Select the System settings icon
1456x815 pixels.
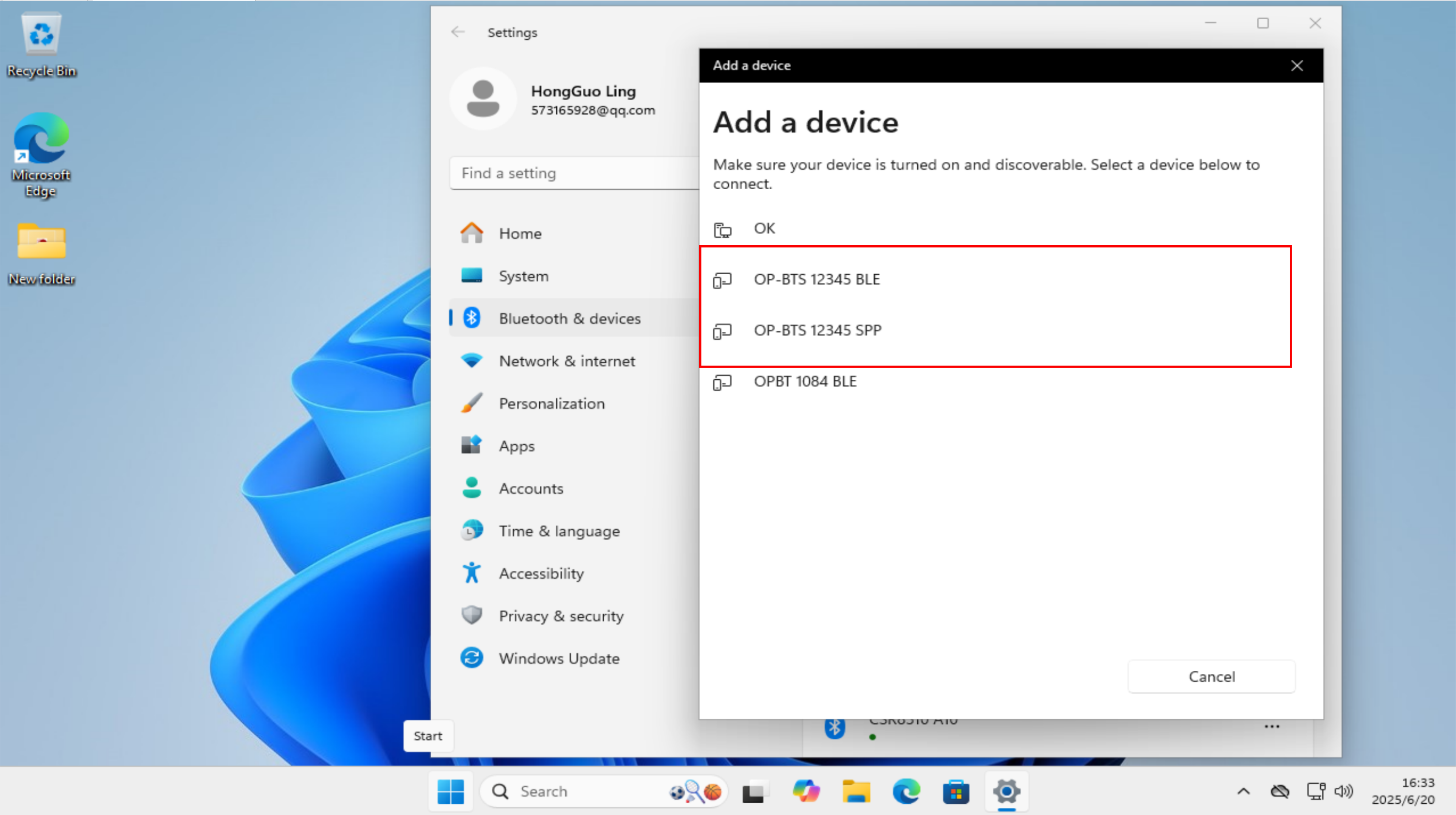(472, 276)
